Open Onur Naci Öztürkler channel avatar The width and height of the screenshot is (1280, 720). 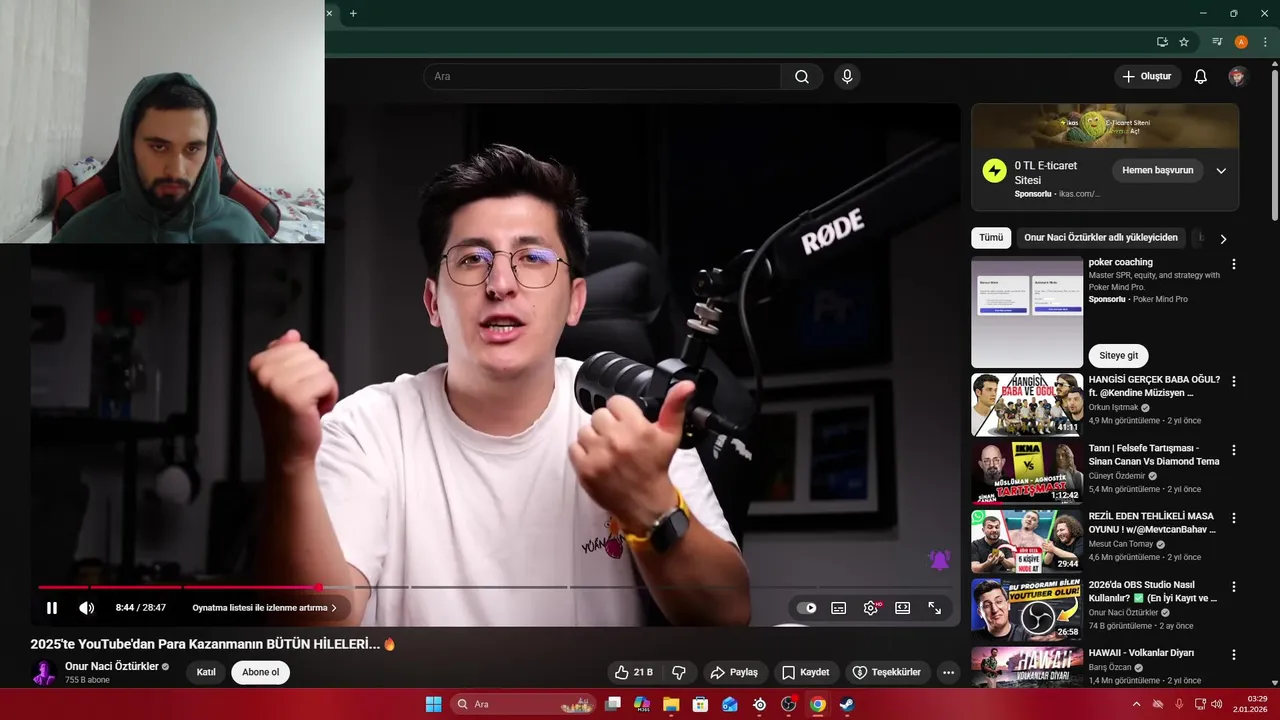(44, 672)
